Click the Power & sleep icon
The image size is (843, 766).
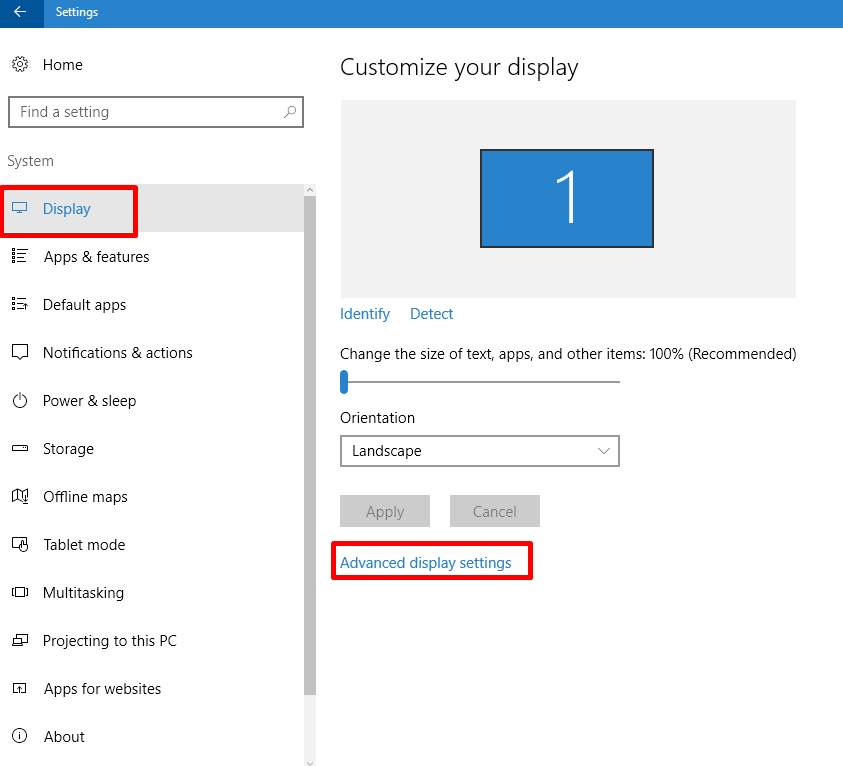(20, 401)
